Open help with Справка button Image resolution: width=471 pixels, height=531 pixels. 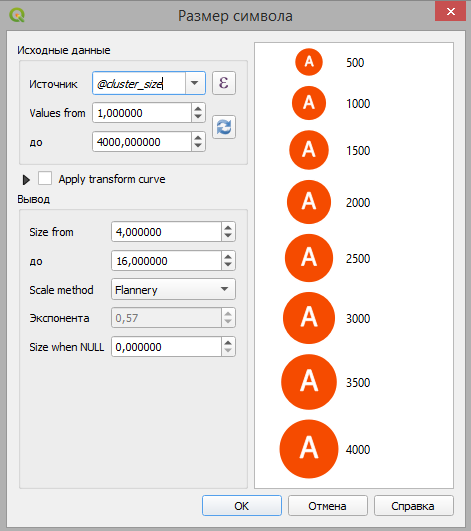(413, 506)
